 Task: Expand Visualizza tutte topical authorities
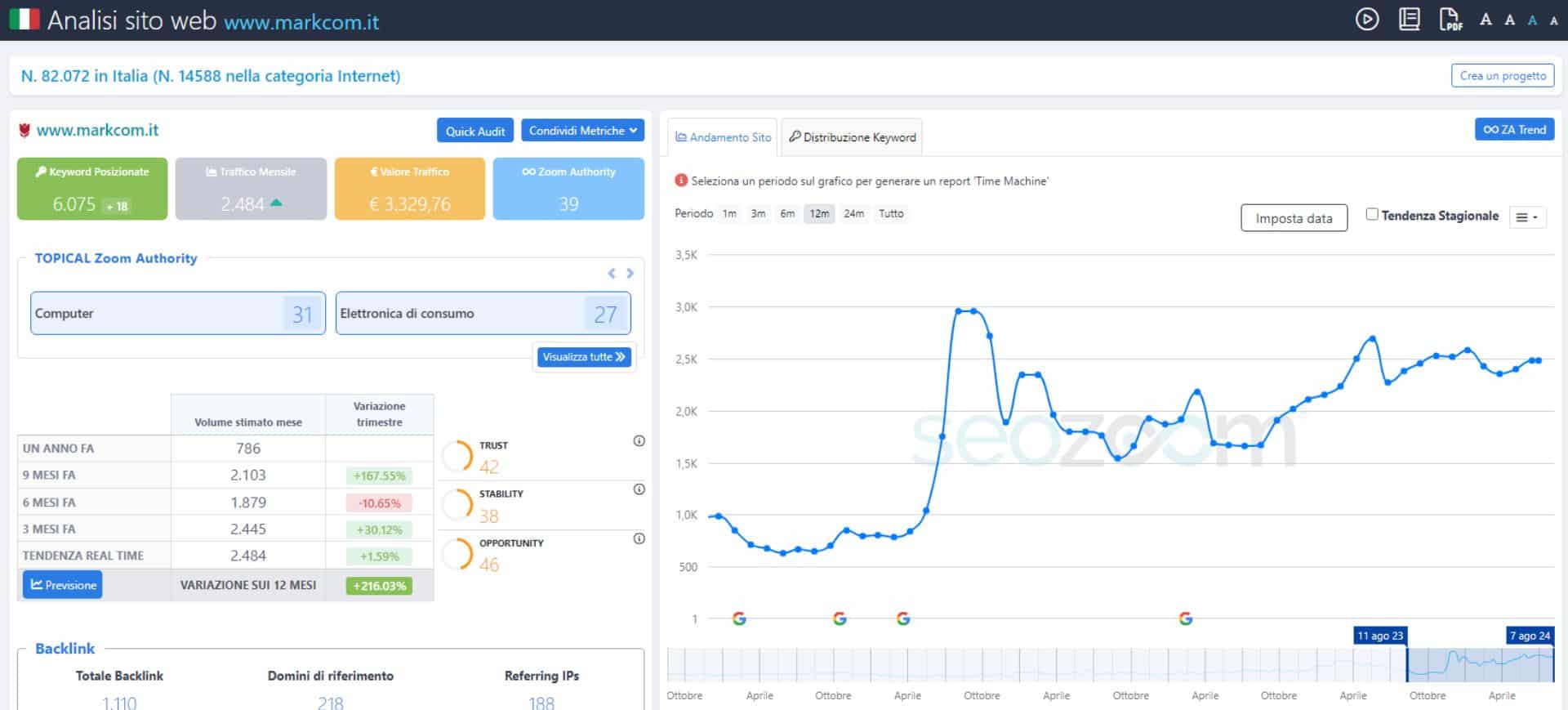583,357
